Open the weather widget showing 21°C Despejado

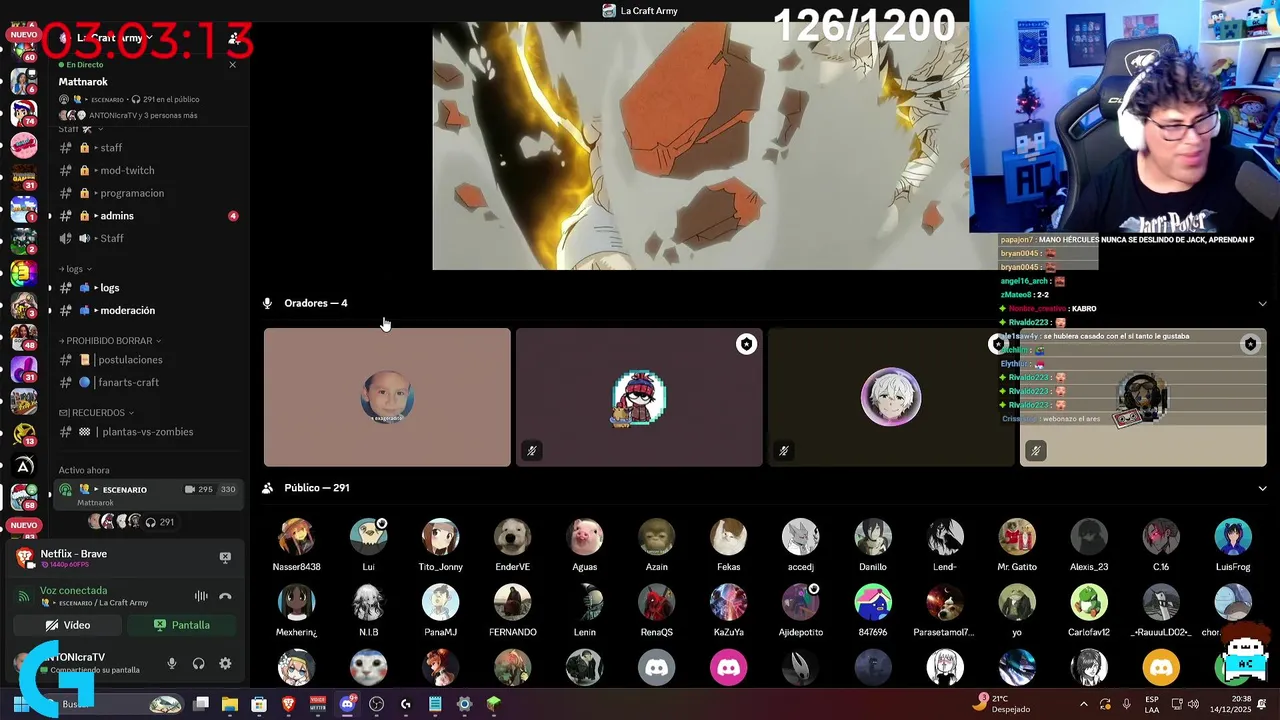pos(1002,704)
